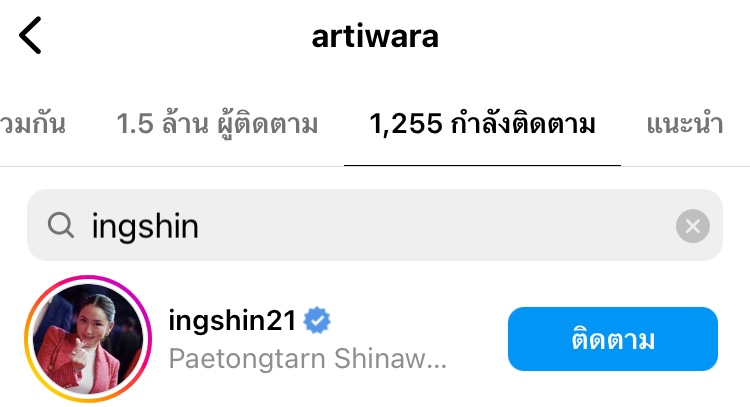750x407 pixels.
Task: Open ingshin21's story from profile picture
Action: [88, 339]
